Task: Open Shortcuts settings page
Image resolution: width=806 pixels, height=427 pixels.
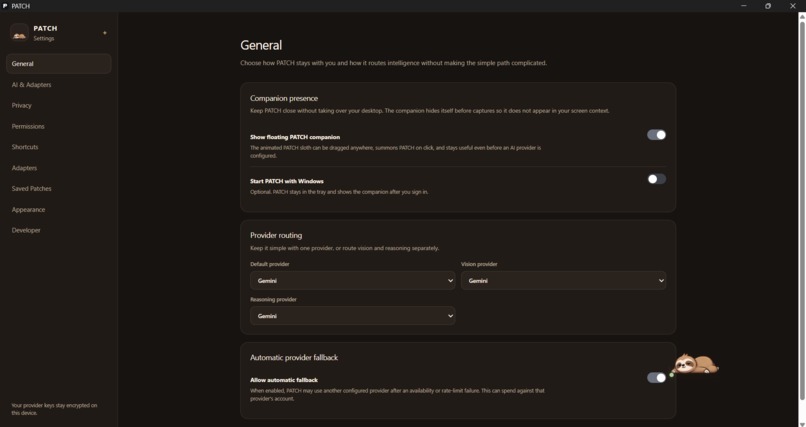Action: click(x=59, y=147)
